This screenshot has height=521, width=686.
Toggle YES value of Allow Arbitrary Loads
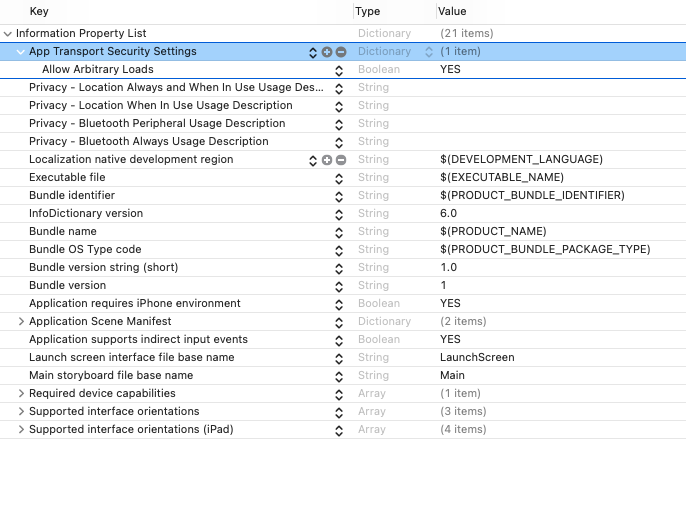[450, 70]
